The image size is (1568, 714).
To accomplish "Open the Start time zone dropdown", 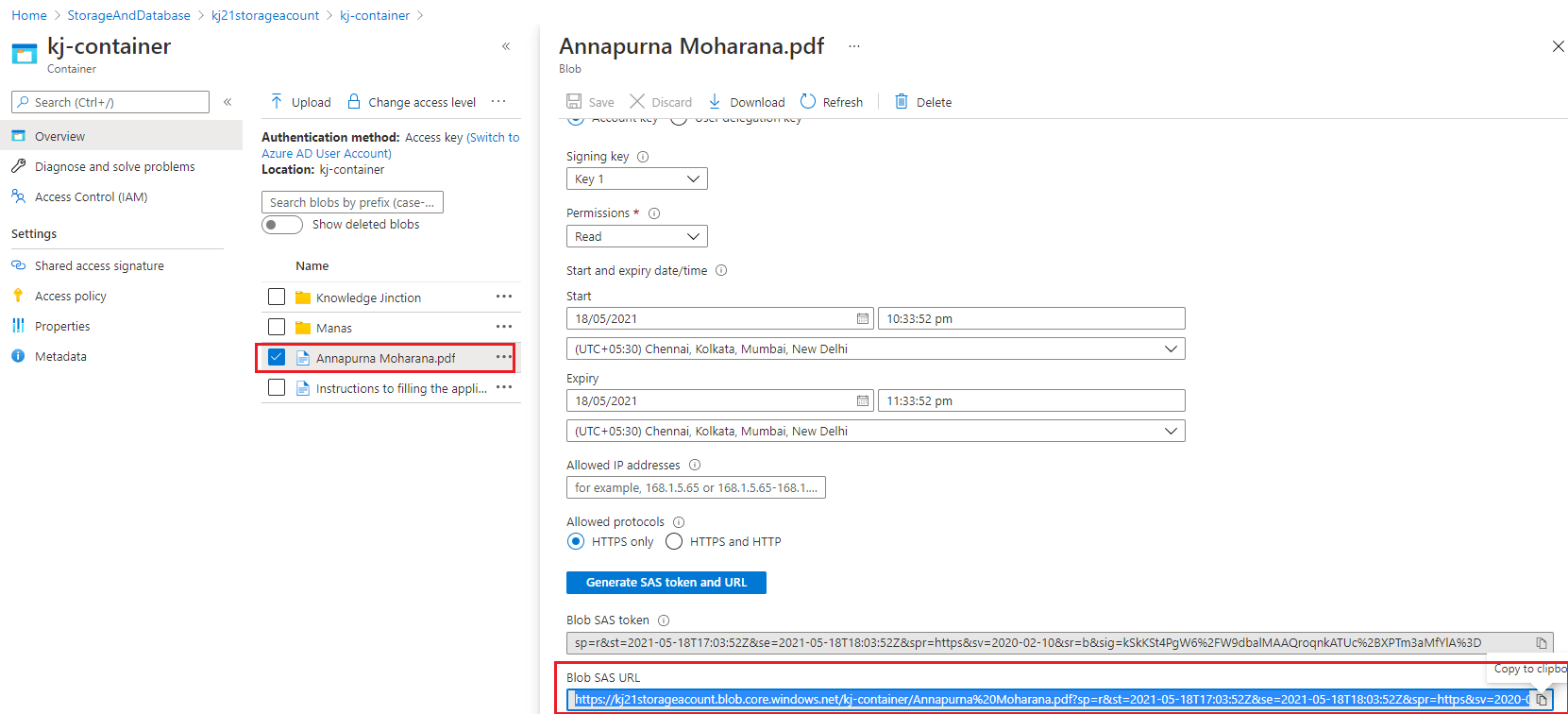I will (876, 348).
